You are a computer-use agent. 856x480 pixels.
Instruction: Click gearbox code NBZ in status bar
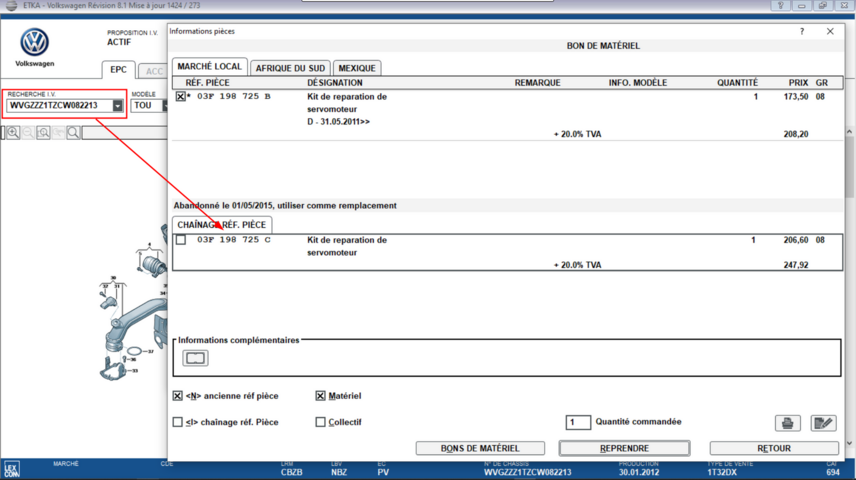[x=339, y=472]
